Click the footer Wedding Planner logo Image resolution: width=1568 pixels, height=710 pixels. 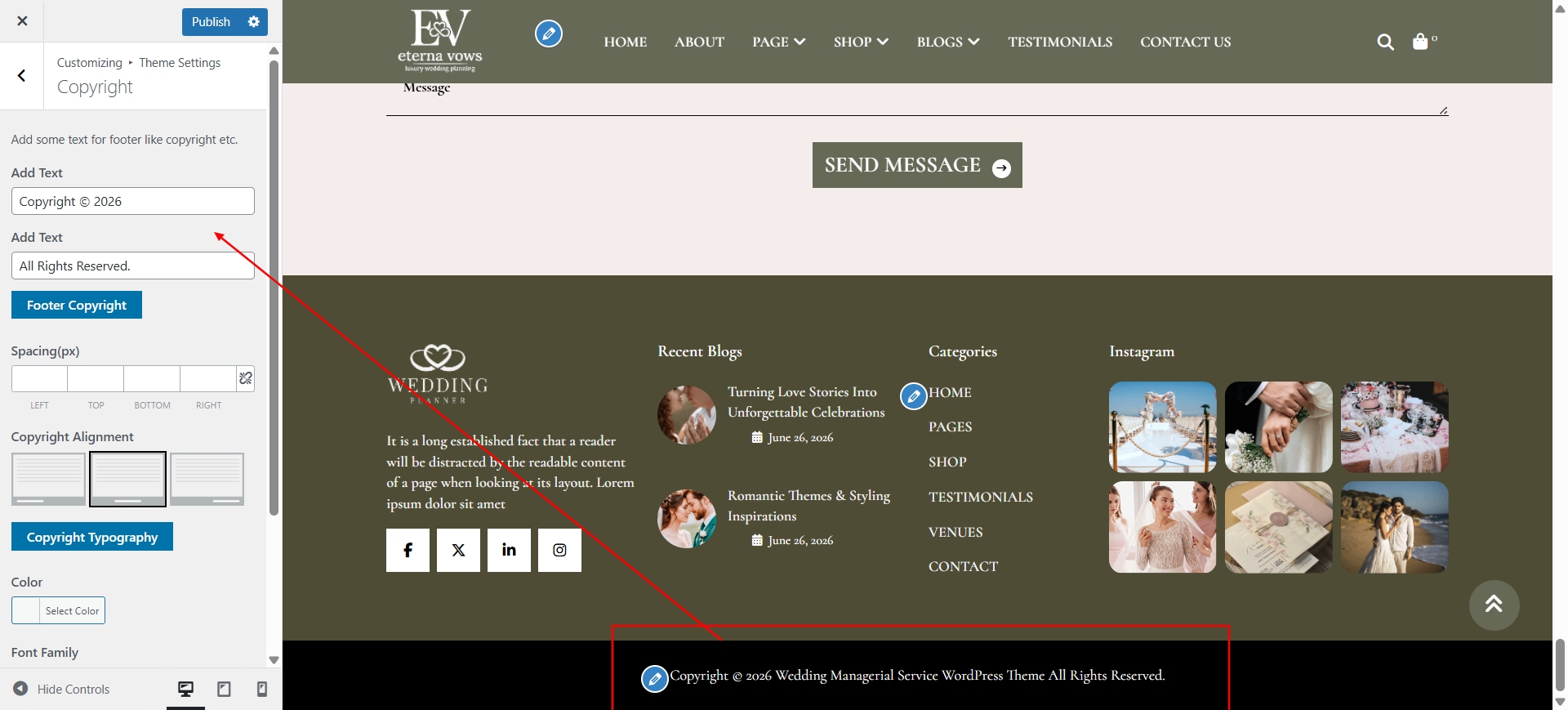(x=438, y=373)
